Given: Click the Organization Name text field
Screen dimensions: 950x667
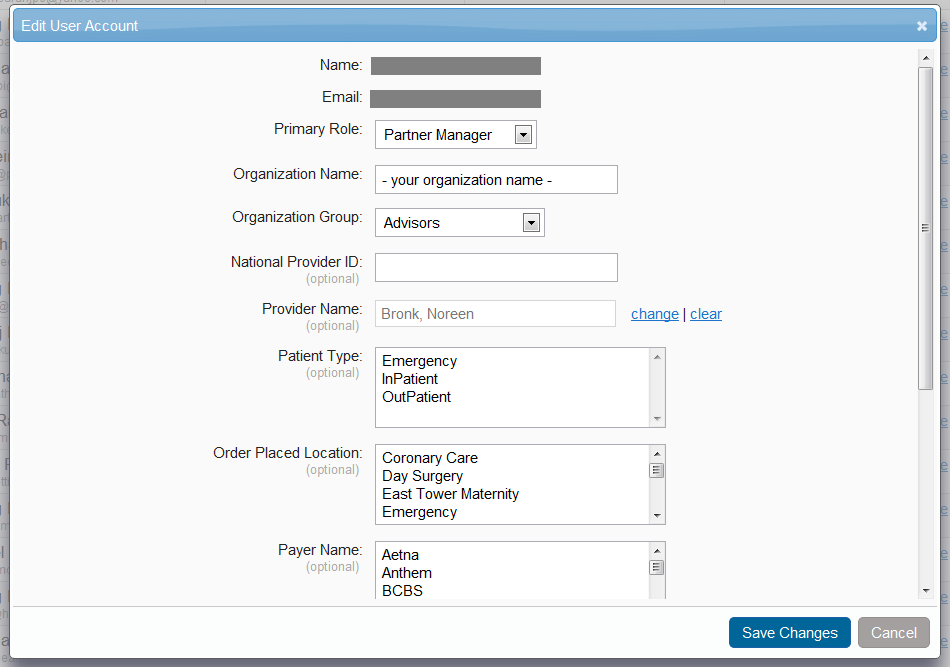Looking at the screenshot, I should 496,180.
